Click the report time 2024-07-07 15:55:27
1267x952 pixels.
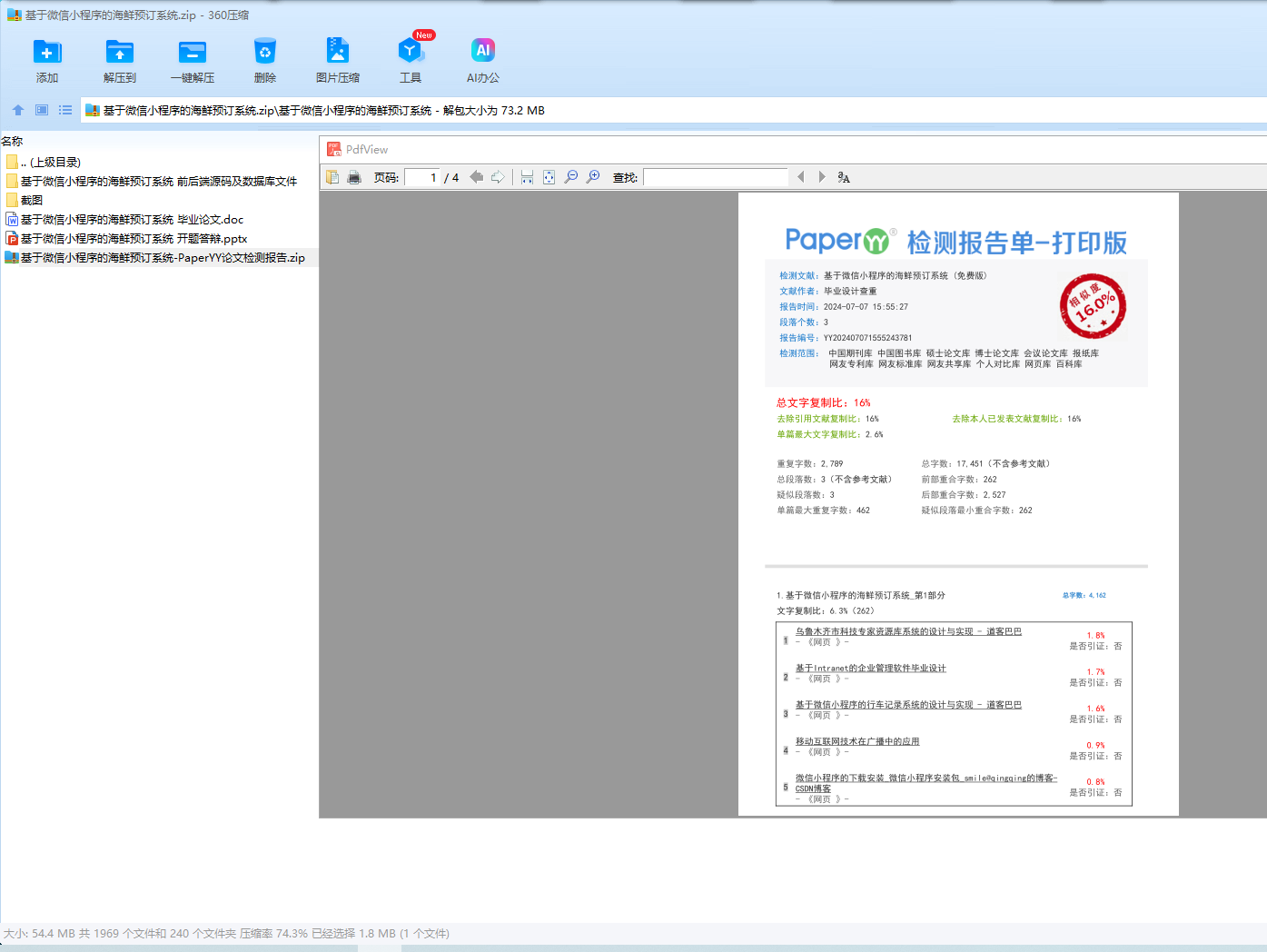point(866,307)
